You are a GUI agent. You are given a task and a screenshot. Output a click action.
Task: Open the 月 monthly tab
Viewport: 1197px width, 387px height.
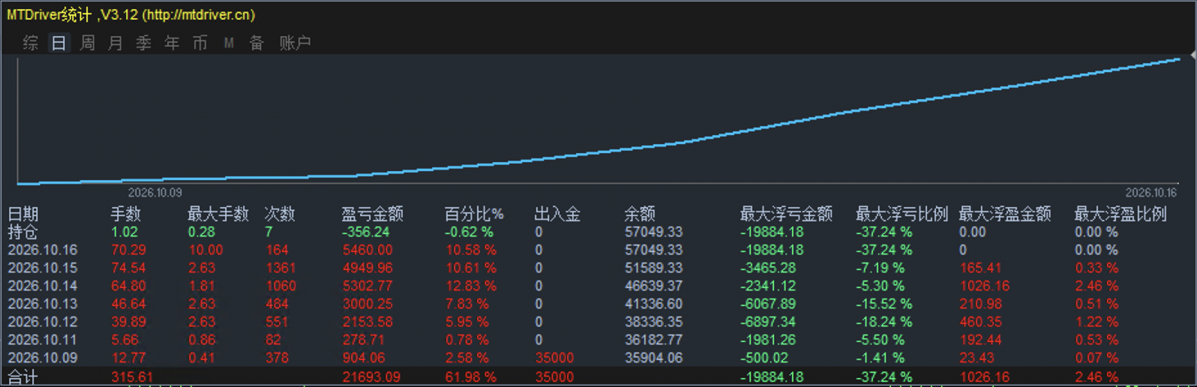[x=115, y=44]
